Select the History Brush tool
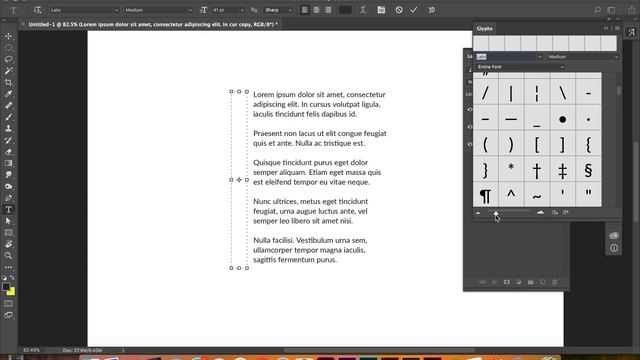Viewport: 640px width, 360px height. [x=8, y=140]
